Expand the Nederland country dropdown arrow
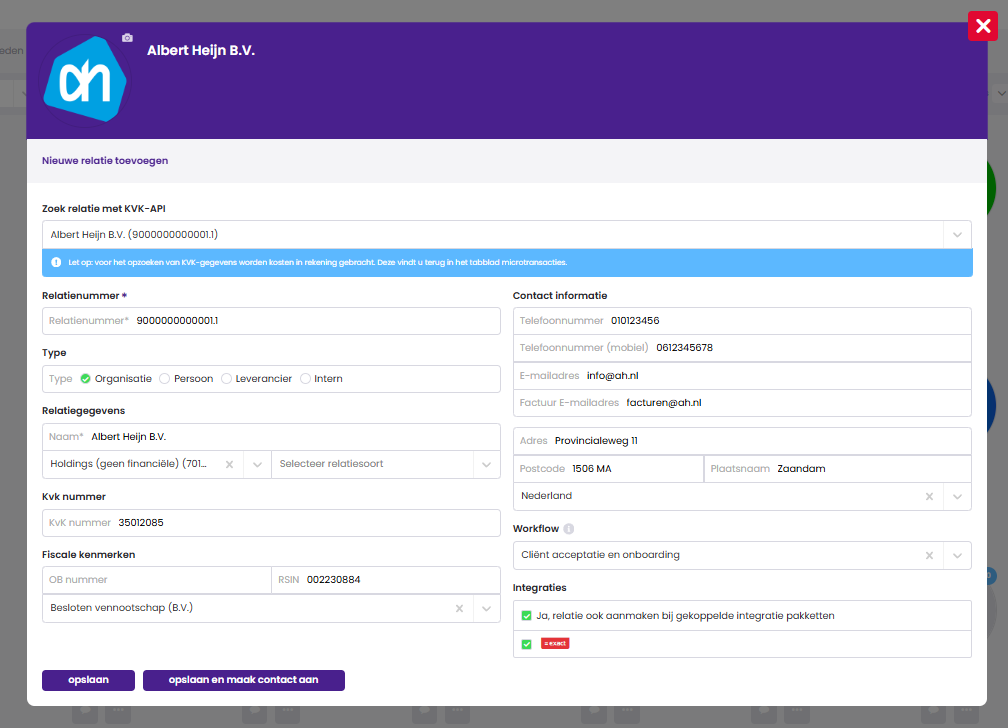The image size is (1008, 728). (957, 496)
